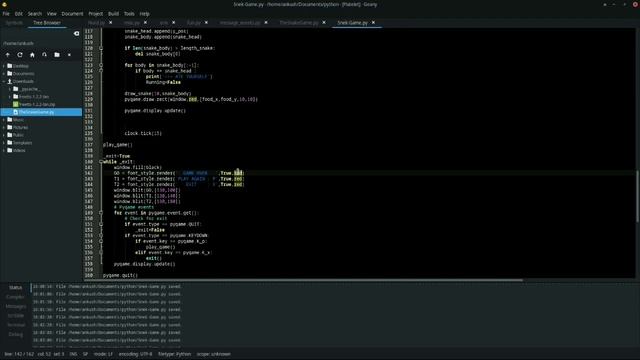
Task: Select the Tree Browser sidebar tab
Action: tap(47, 23)
